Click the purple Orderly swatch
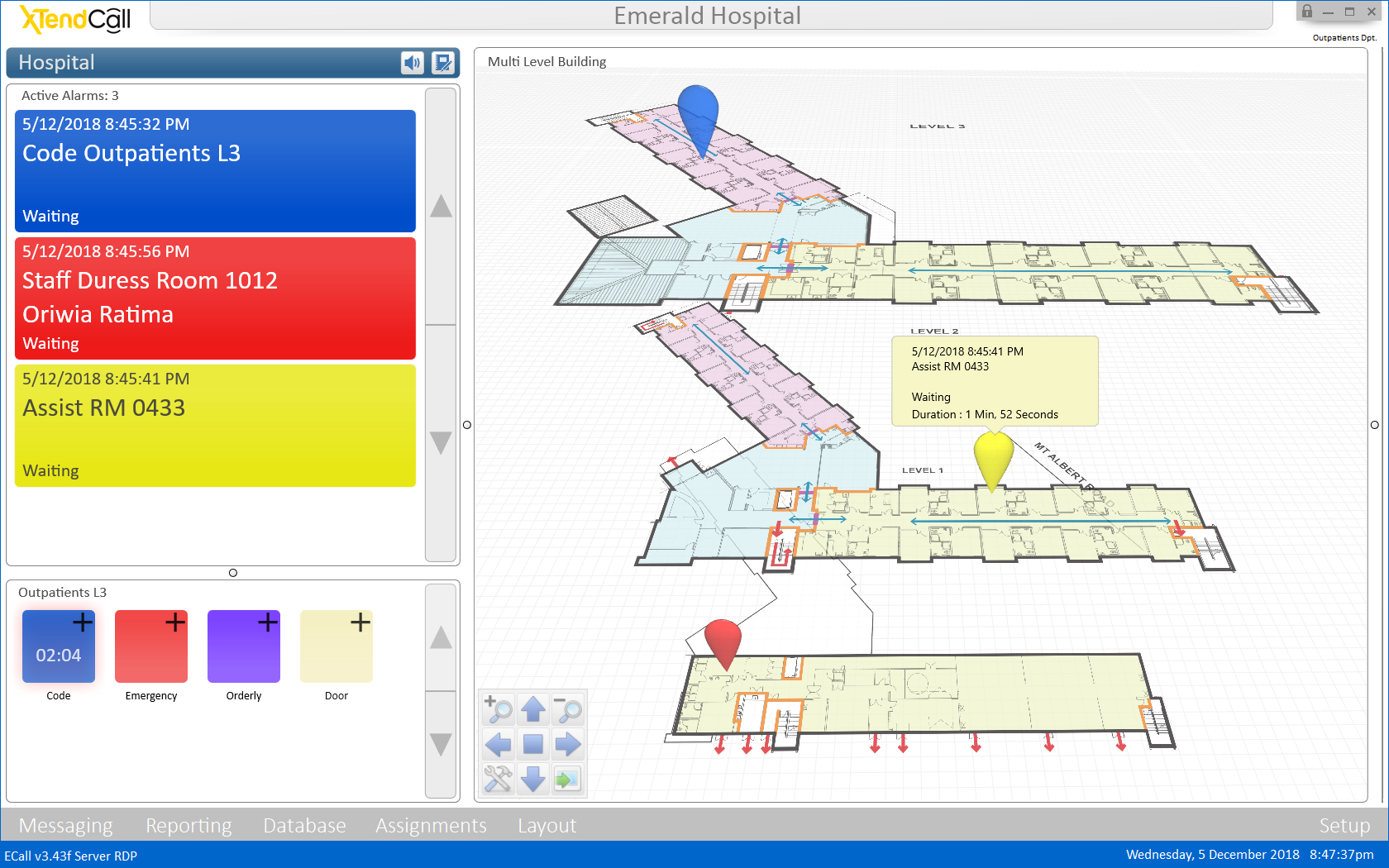The image size is (1389, 868). point(244,646)
